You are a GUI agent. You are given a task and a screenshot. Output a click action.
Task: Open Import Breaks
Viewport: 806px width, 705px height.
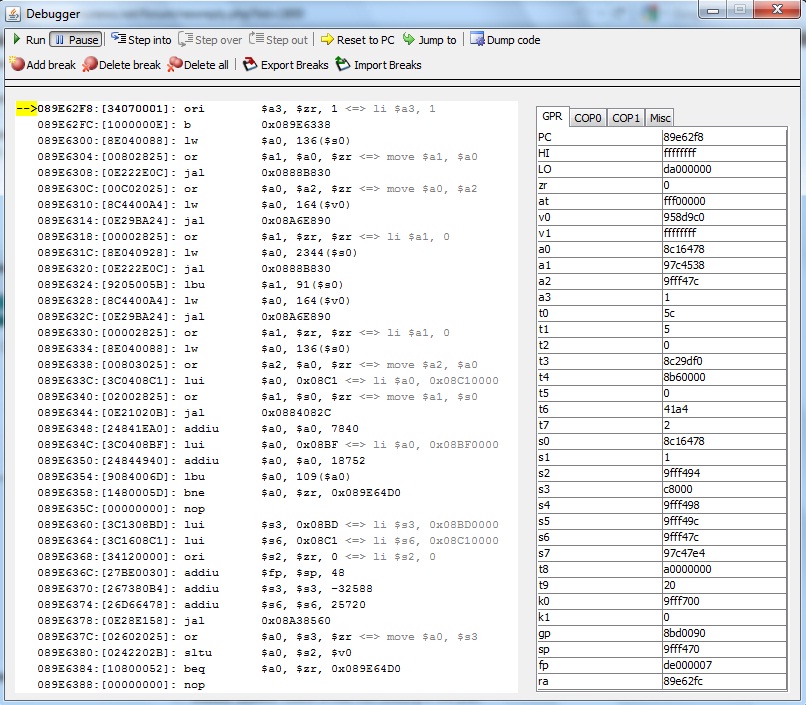378,65
